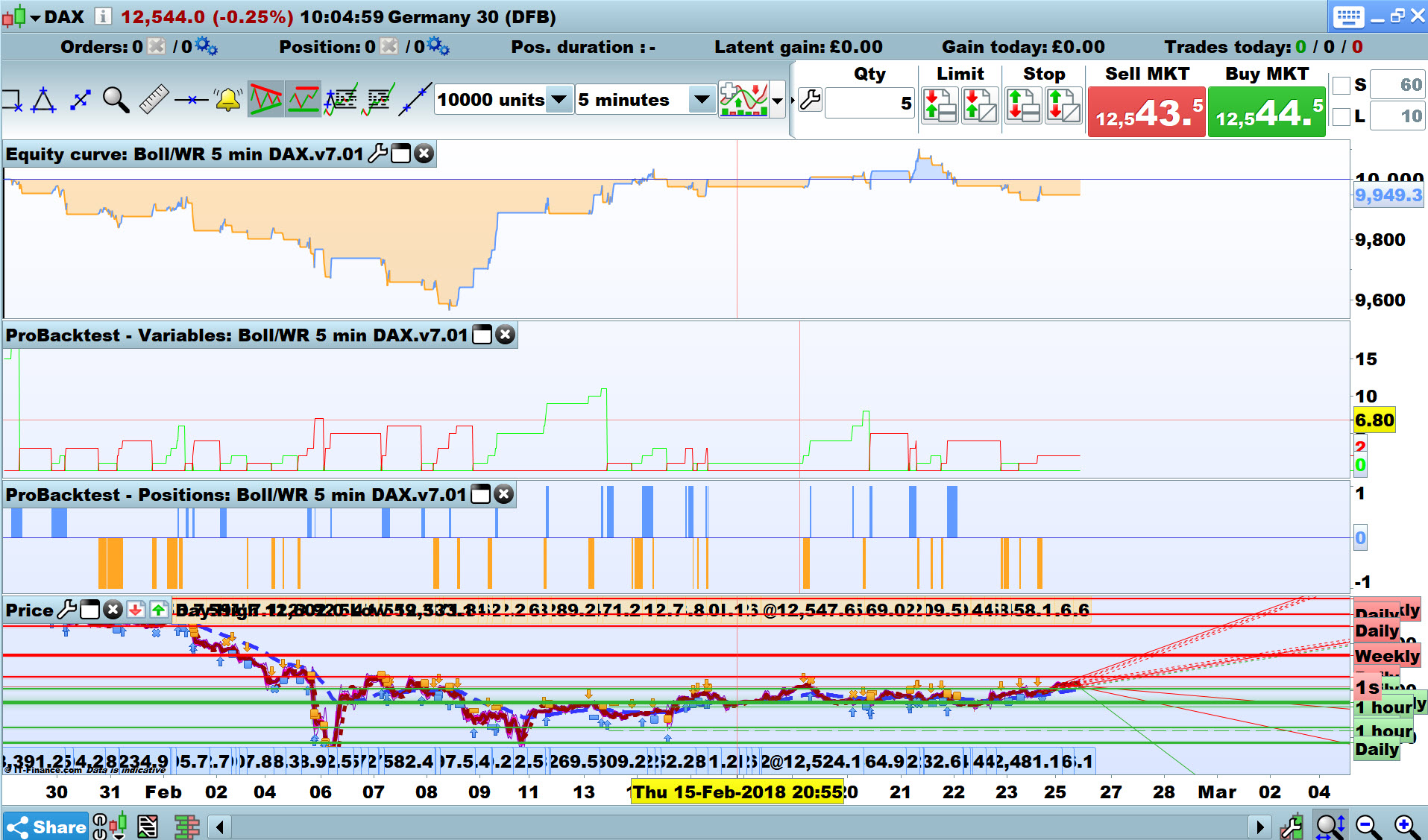The image size is (1428, 840).
Task: Click the Weekly level label on price axis
Action: (x=1387, y=656)
